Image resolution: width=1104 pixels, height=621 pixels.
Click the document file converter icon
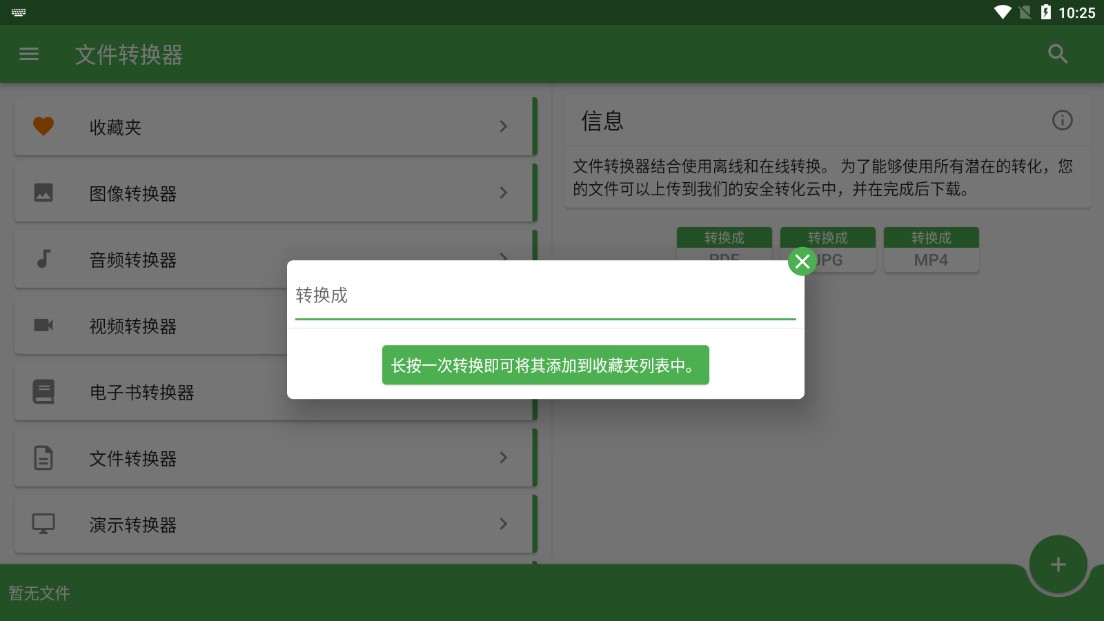point(44,458)
